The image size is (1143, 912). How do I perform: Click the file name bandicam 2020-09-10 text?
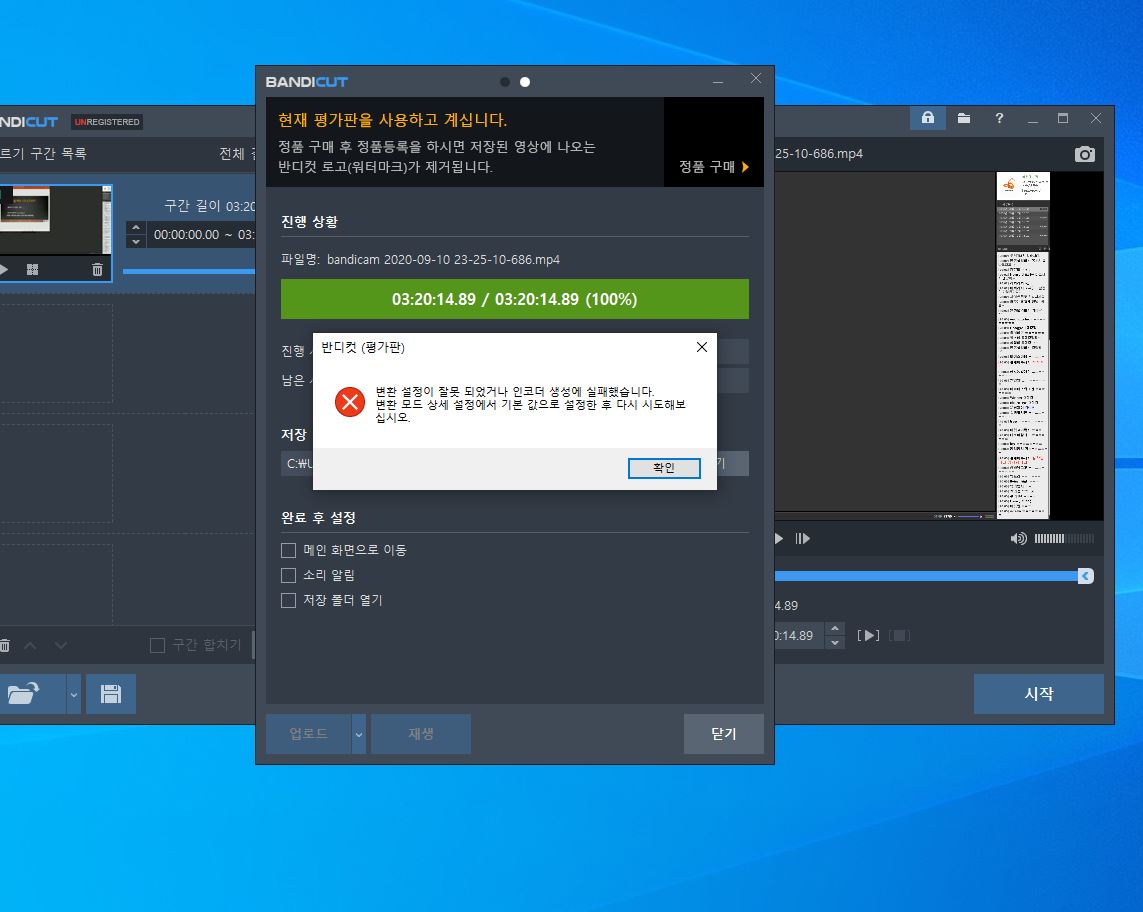coord(443,260)
